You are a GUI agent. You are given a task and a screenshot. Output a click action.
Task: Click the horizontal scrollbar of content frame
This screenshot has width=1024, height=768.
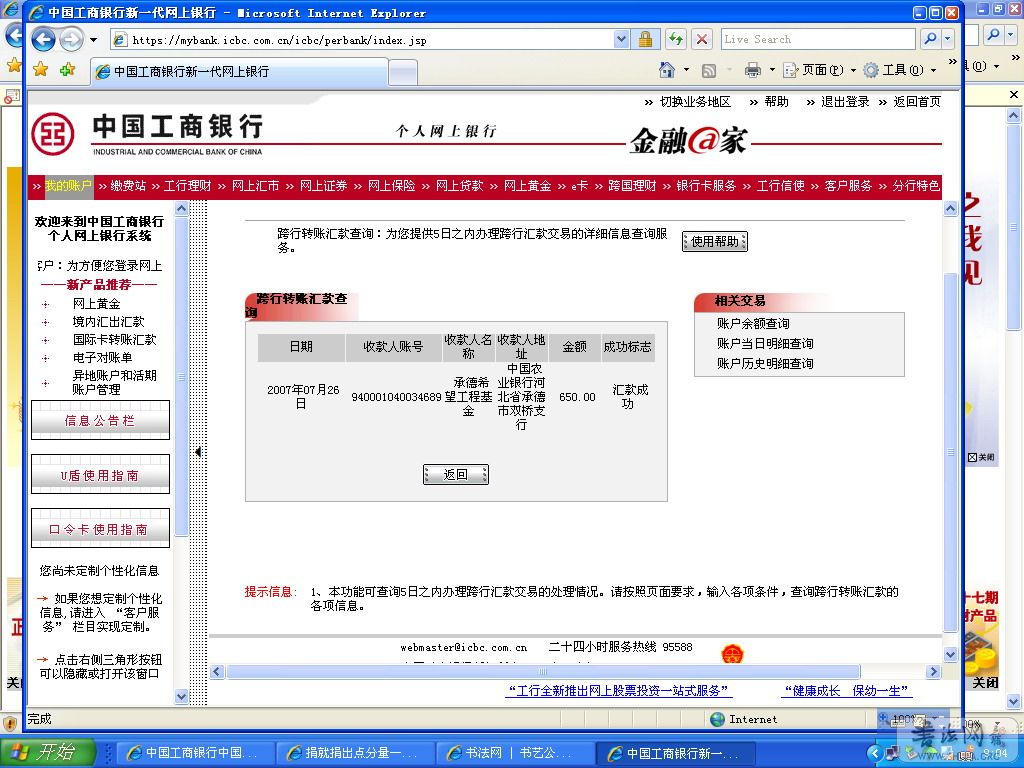coord(543,671)
